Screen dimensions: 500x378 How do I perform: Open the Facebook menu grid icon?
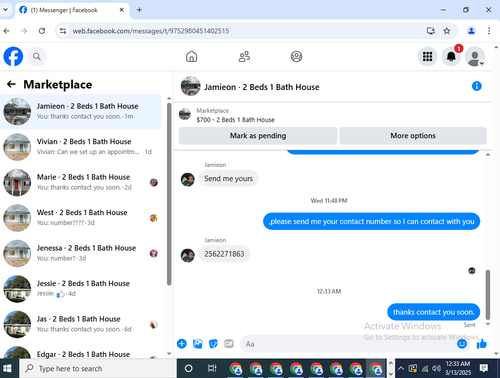[427, 56]
